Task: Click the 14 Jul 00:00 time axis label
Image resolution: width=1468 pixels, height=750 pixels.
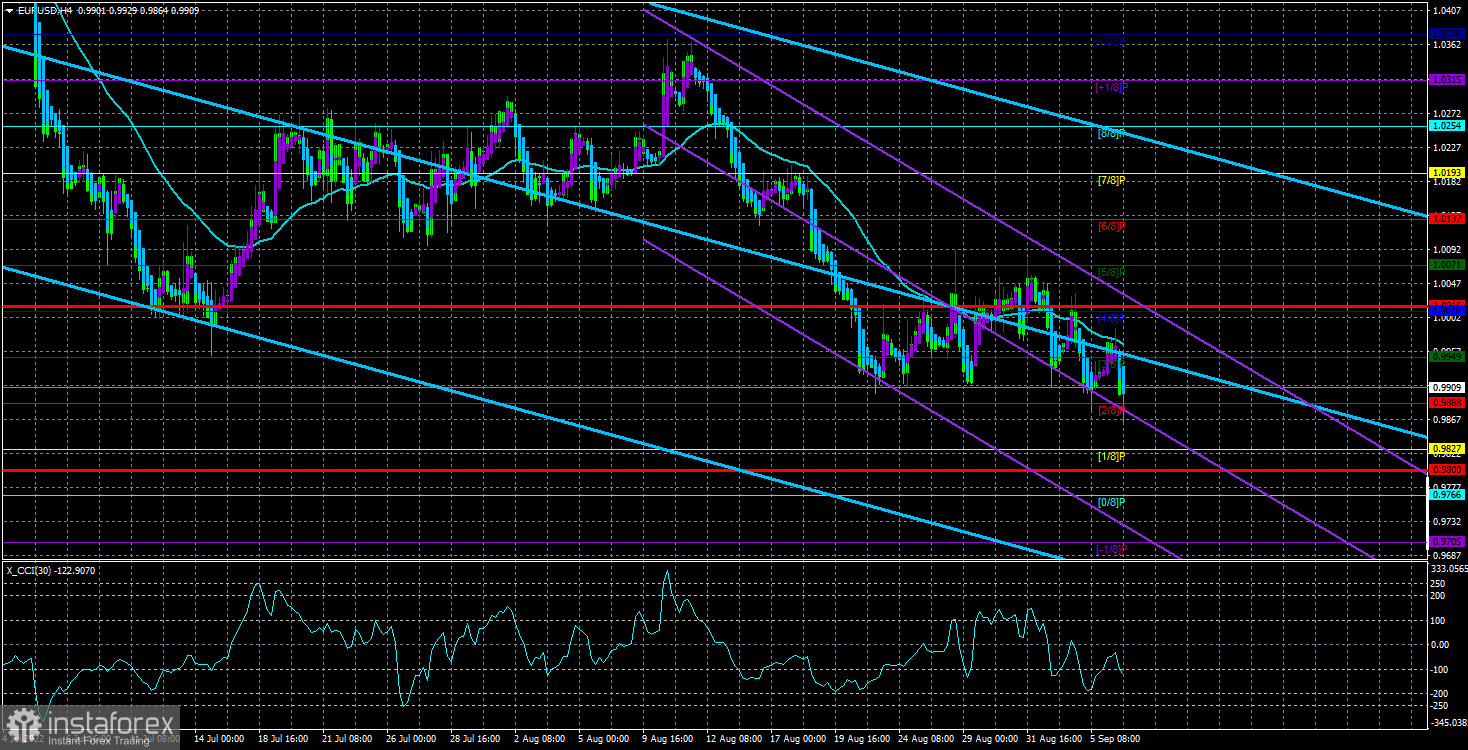Action: (220, 739)
